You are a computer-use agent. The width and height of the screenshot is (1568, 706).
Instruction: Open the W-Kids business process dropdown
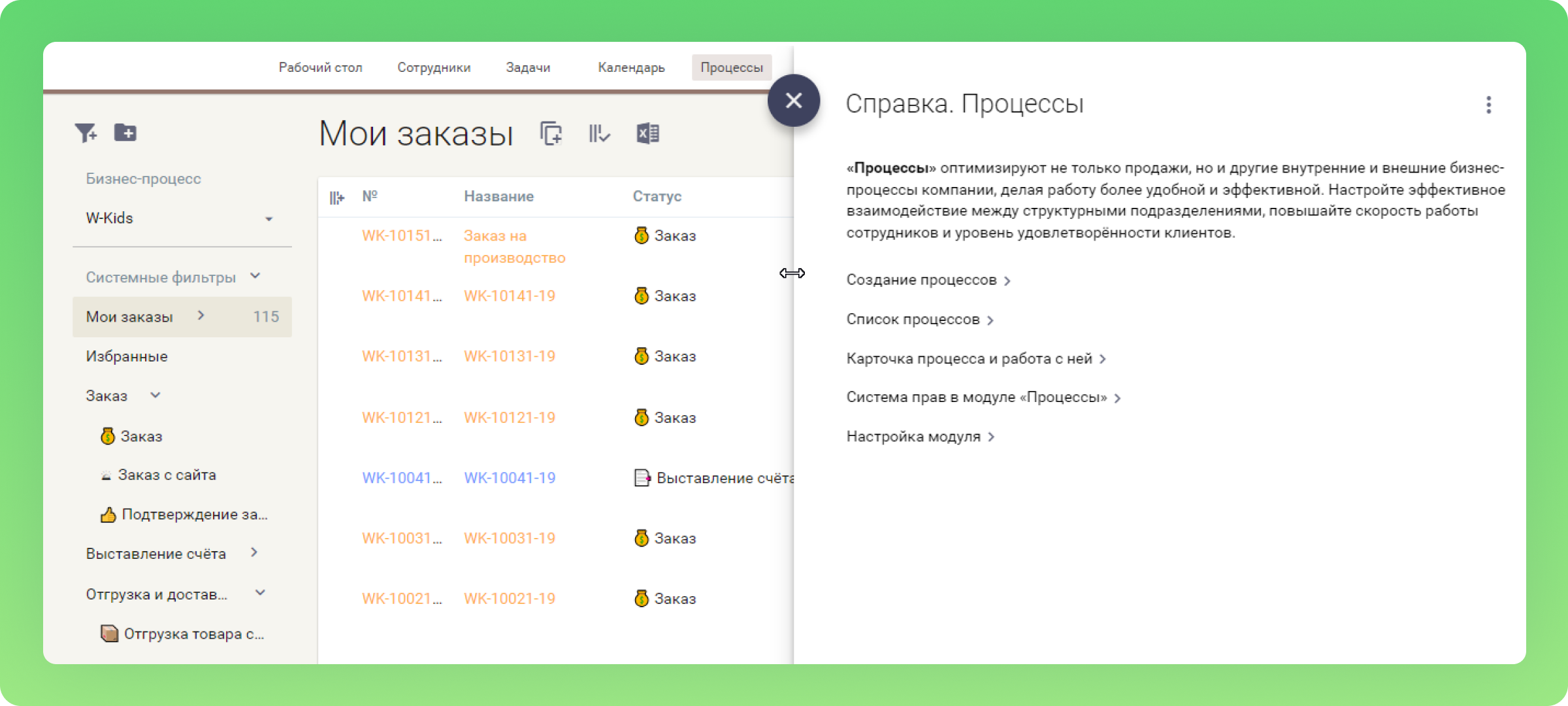click(x=181, y=218)
